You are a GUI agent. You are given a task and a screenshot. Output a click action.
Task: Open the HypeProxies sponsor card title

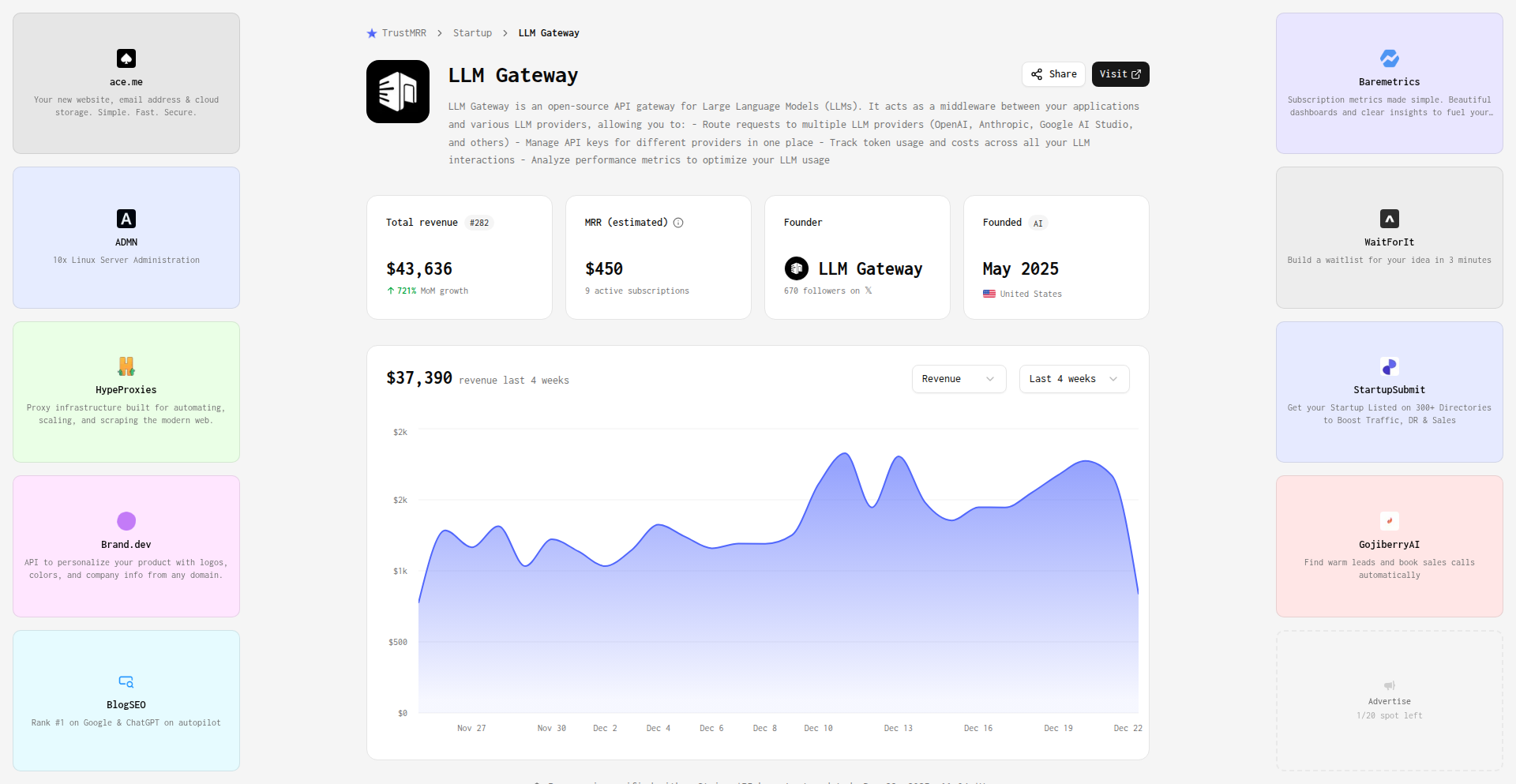click(126, 390)
